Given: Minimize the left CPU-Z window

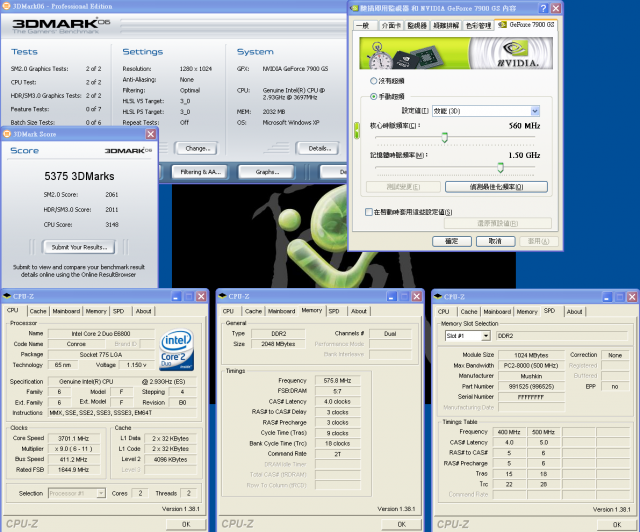Looking at the screenshot, I should pyautogui.click(x=176, y=296).
